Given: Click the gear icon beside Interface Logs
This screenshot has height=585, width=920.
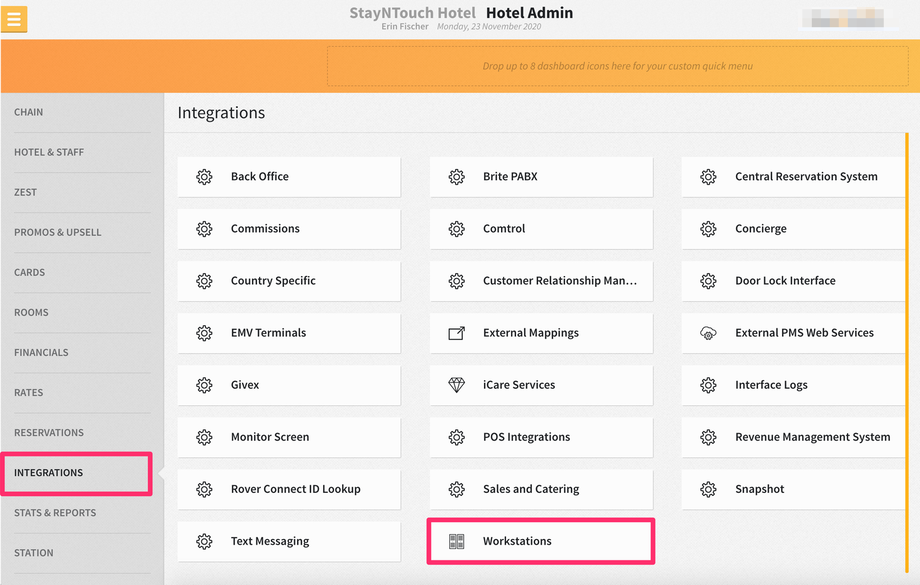Looking at the screenshot, I should [x=708, y=385].
